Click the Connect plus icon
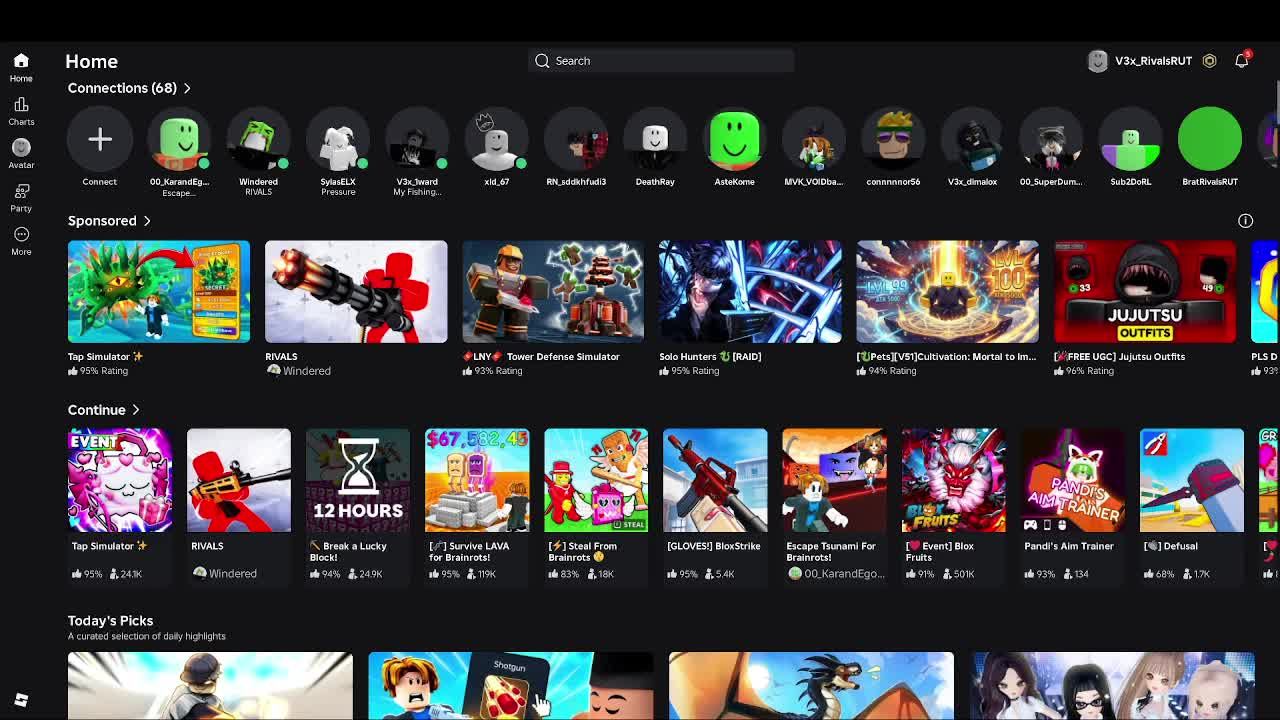Image resolution: width=1280 pixels, height=720 pixels. [100, 139]
